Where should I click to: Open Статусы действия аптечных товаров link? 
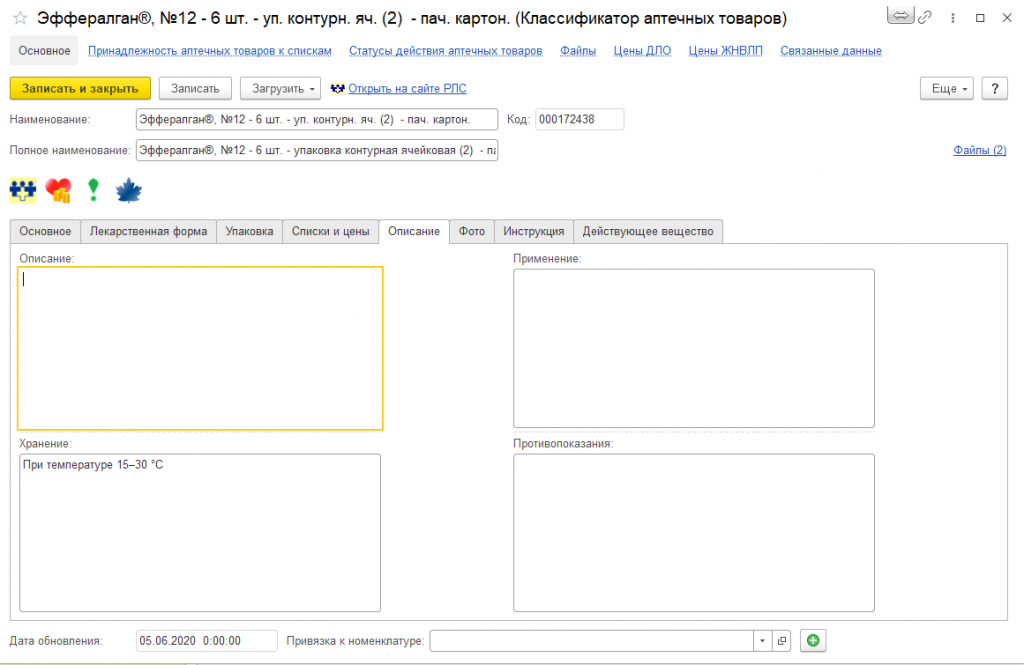tap(445, 51)
